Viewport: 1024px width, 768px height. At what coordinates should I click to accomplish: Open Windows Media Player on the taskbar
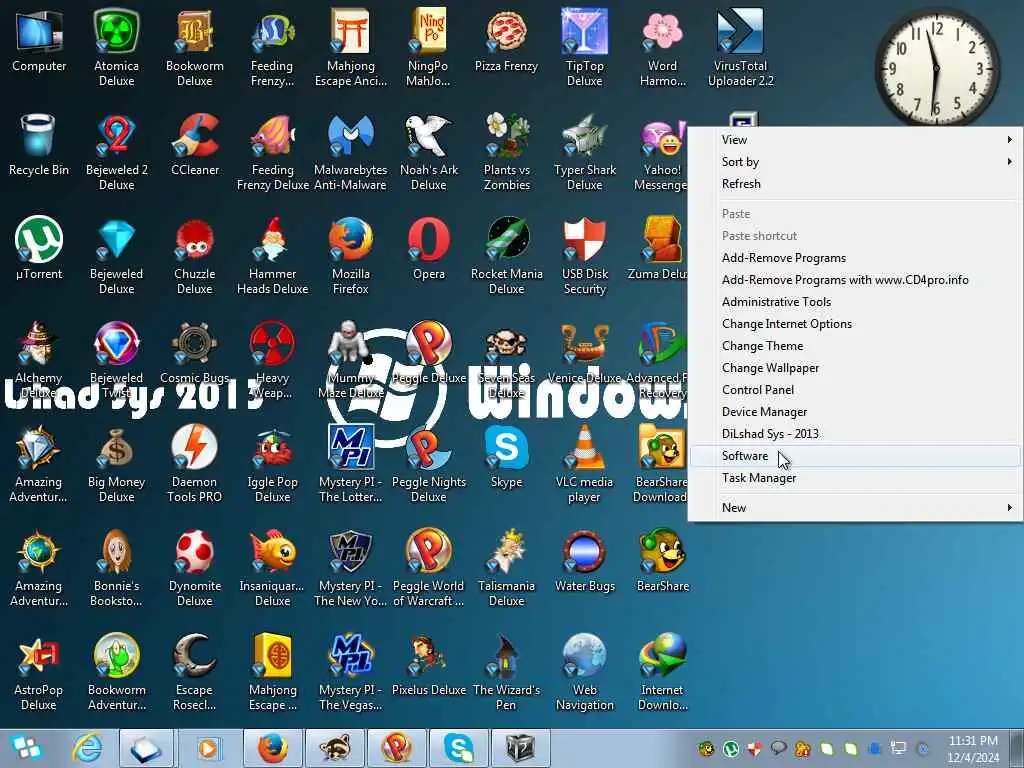click(x=208, y=748)
